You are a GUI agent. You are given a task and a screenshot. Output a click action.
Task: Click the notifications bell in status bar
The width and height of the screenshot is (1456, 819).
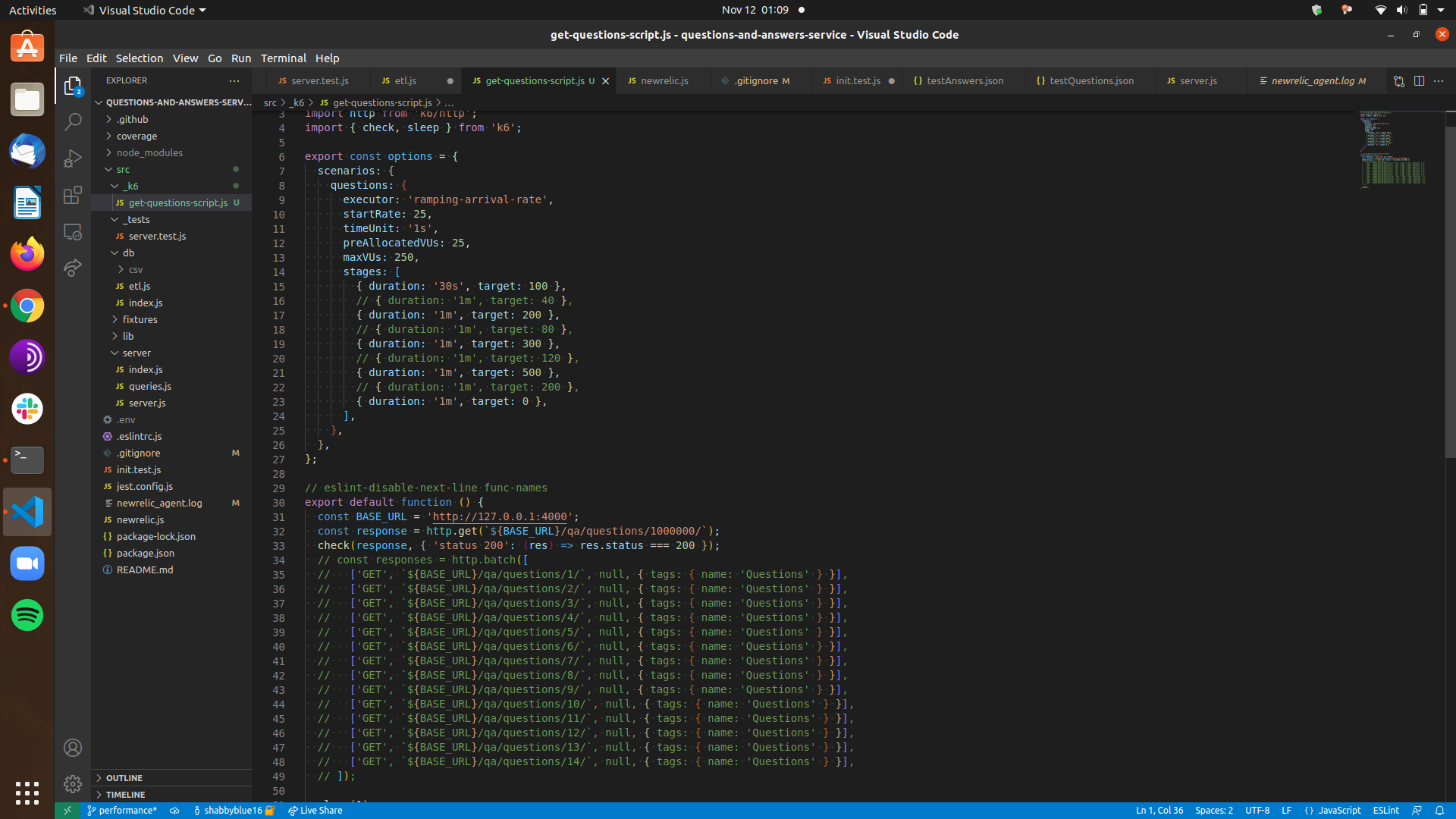pyautogui.click(x=1439, y=811)
